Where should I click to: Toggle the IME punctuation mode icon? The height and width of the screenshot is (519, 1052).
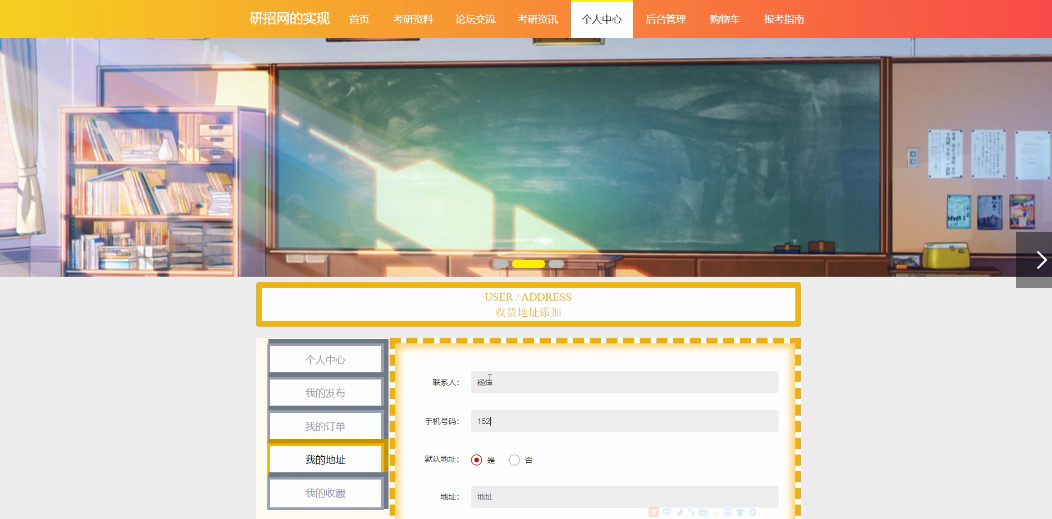[x=691, y=512]
